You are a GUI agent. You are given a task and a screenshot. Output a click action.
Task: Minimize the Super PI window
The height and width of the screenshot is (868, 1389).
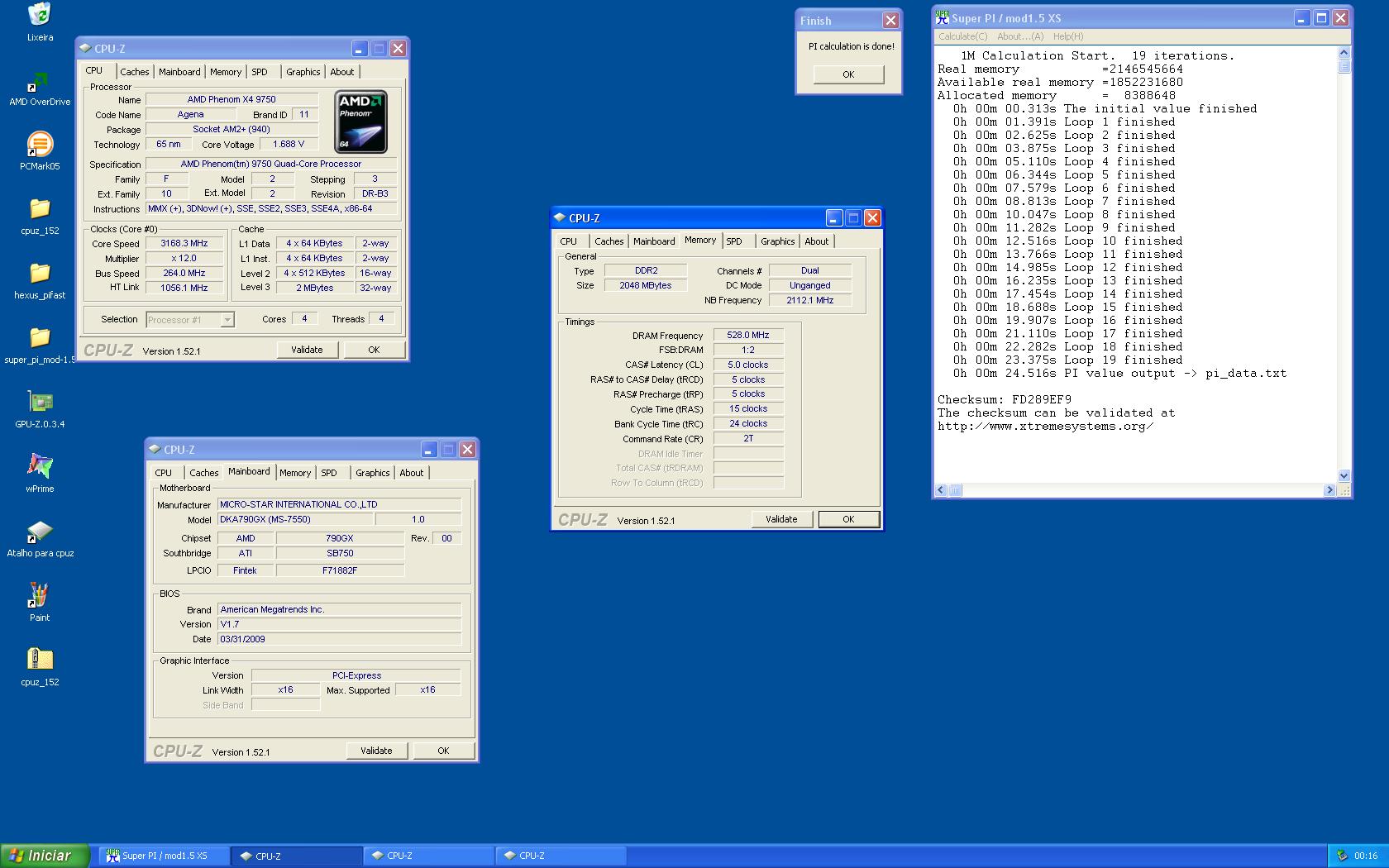pos(1301,17)
